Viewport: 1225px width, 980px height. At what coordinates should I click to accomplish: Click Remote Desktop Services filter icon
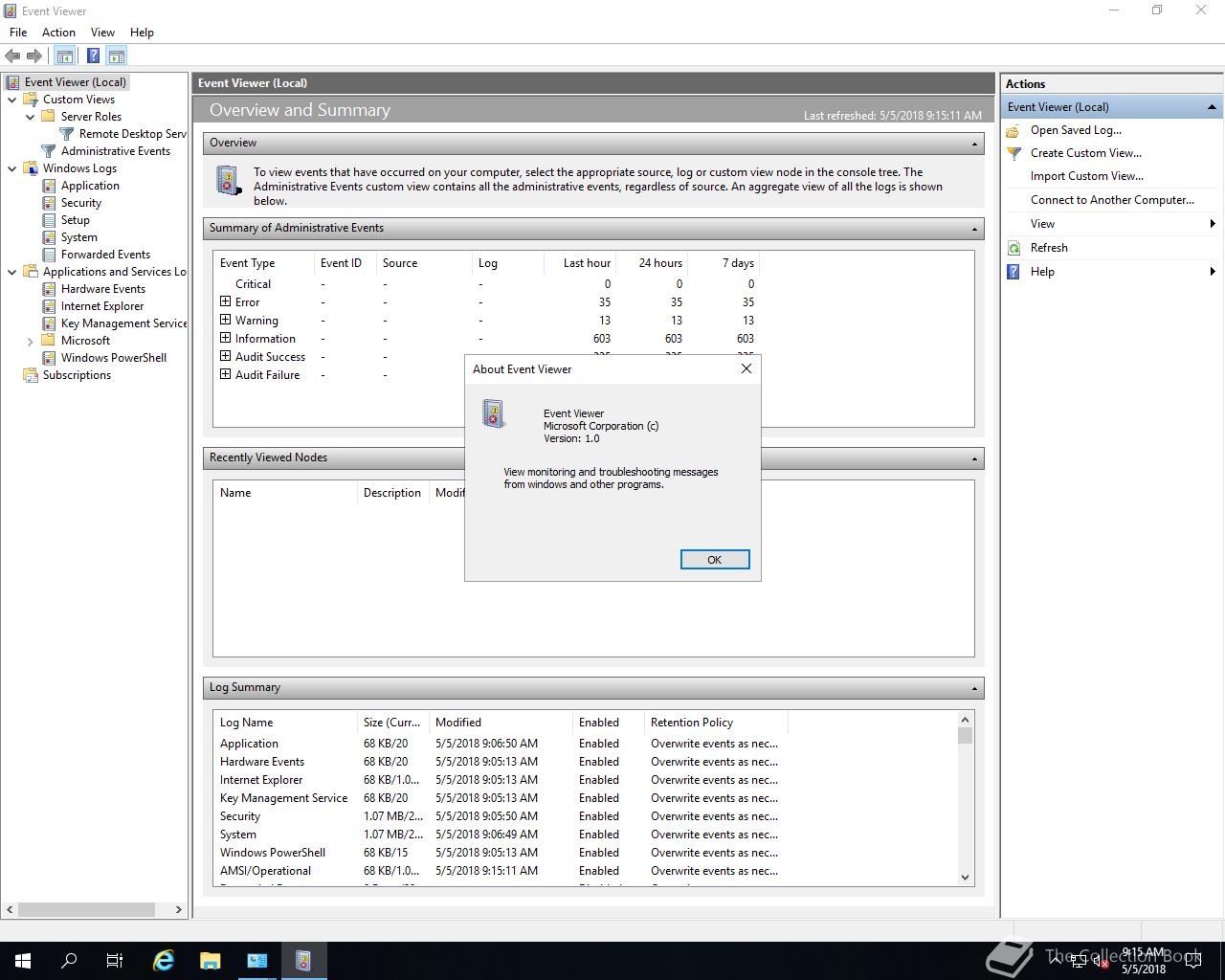[67, 134]
